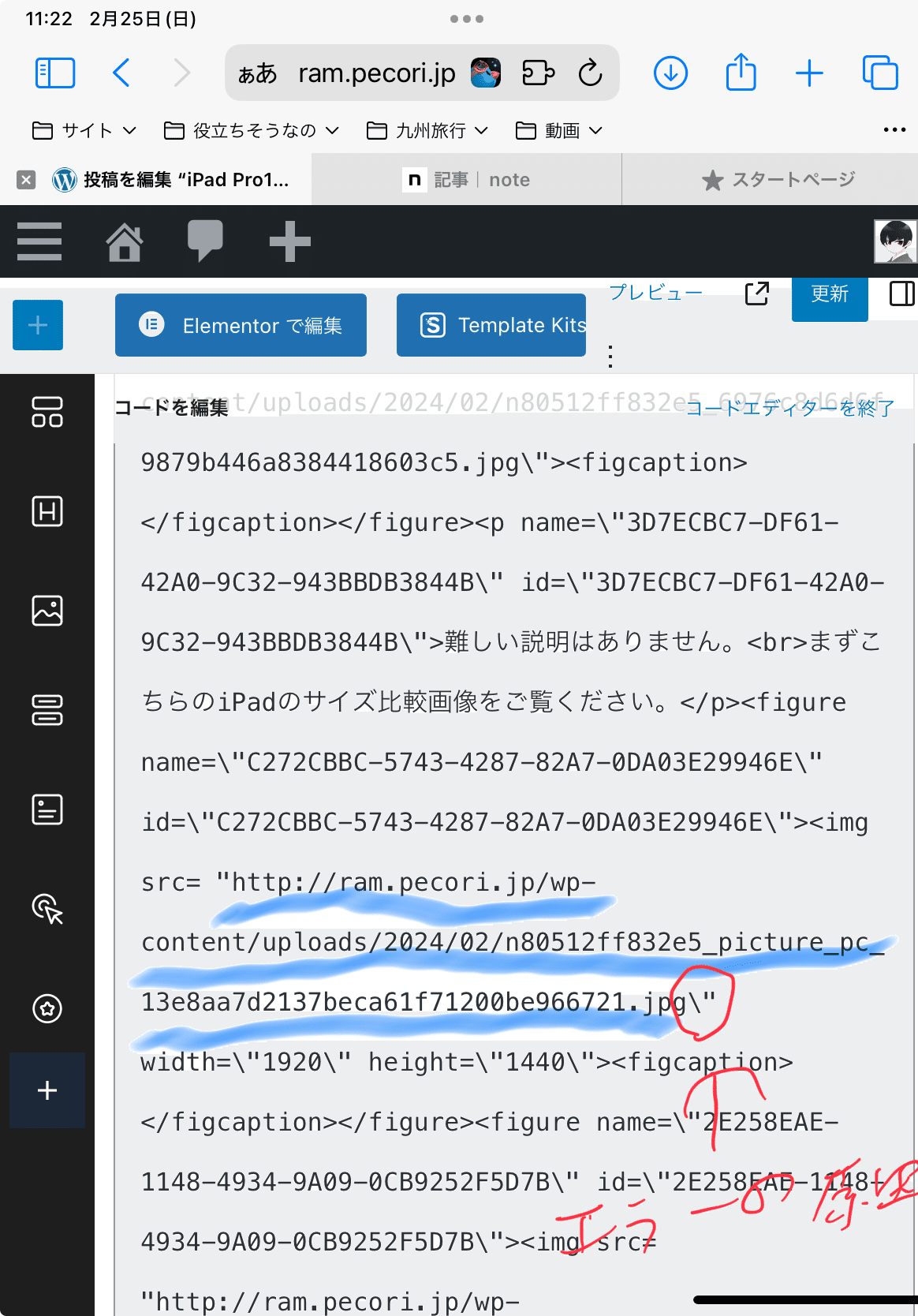Open the editor options three-dot menu
Viewport: 918px width, 1316px height.
pos(610,357)
